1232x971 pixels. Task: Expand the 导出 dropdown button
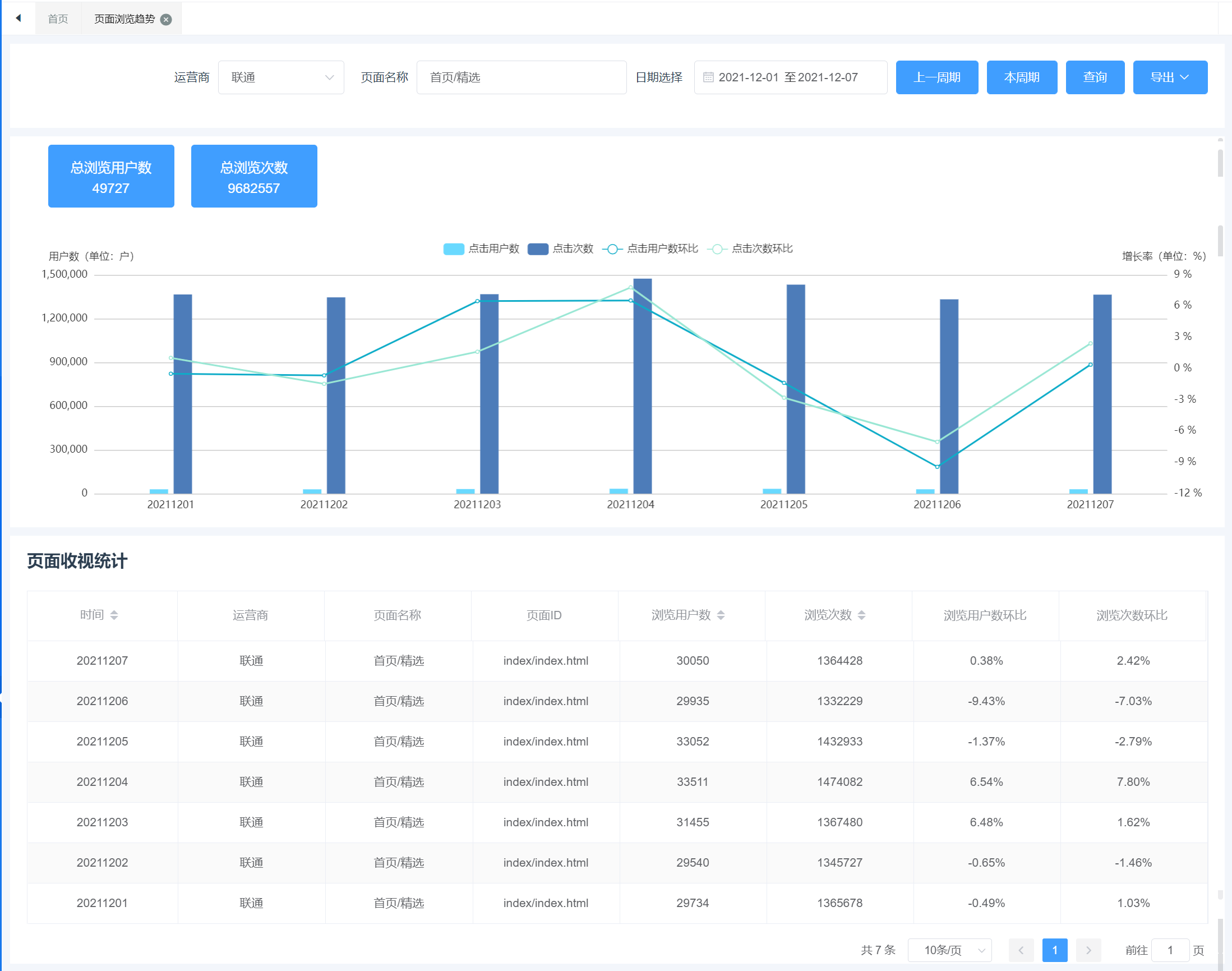point(1170,77)
